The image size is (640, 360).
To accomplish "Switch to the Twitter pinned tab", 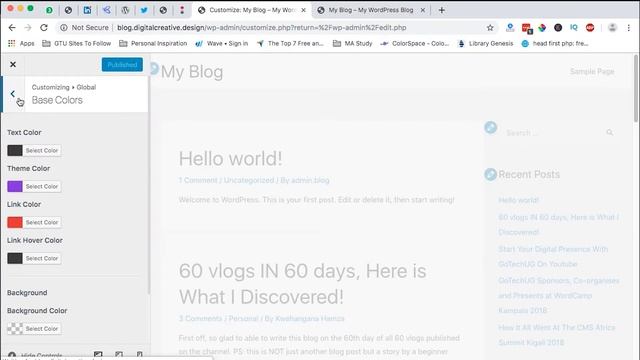I will [144, 10].
